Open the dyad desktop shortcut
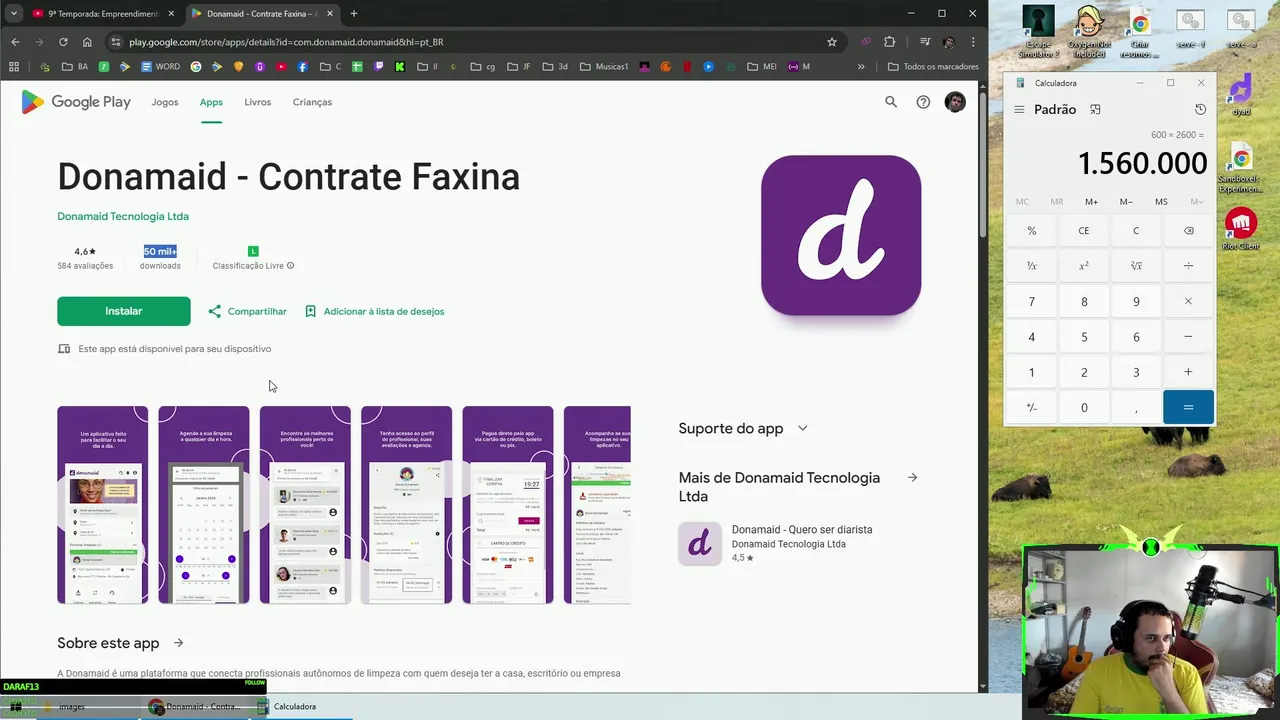1280x720 pixels. coord(1241,95)
